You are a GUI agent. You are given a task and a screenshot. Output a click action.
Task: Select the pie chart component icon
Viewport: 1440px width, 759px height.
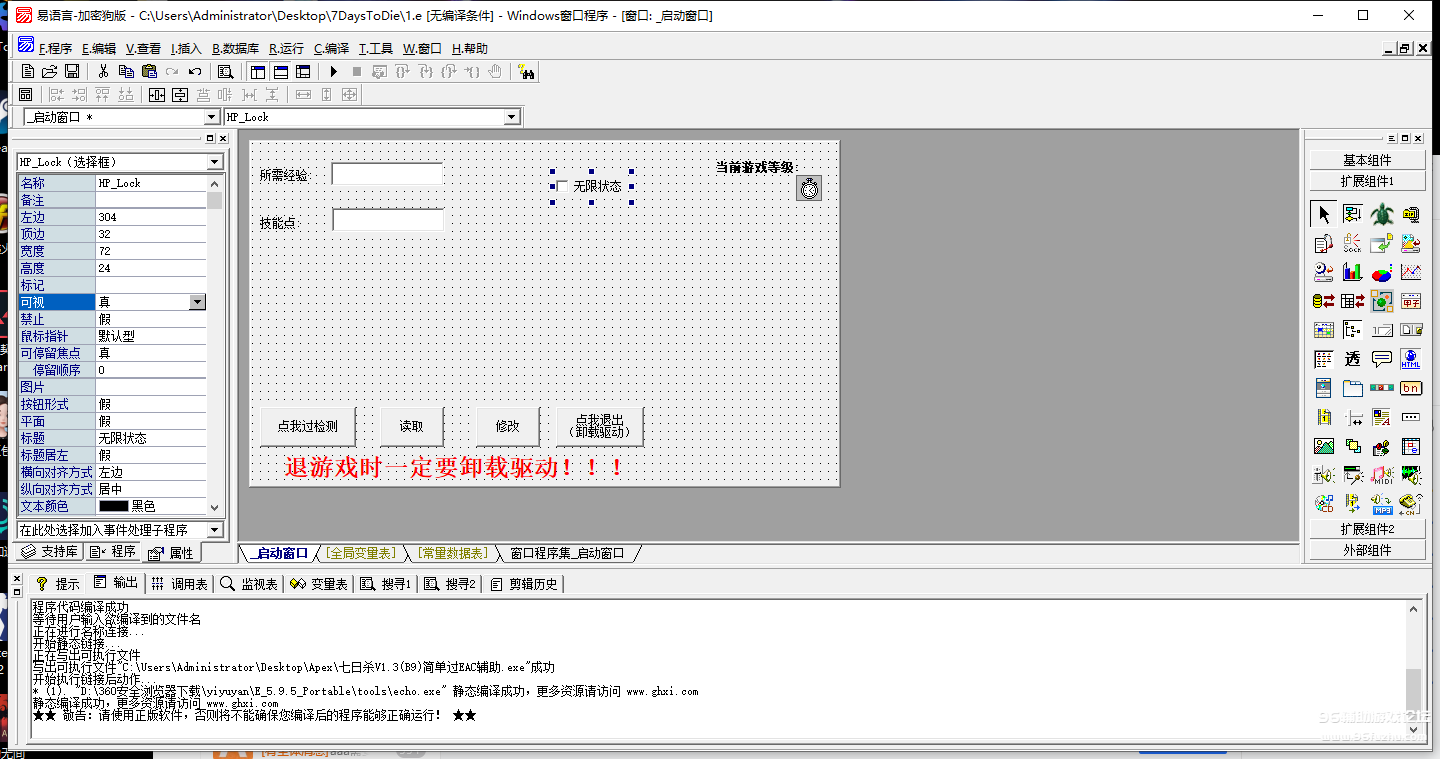pyautogui.click(x=1381, y=274)
